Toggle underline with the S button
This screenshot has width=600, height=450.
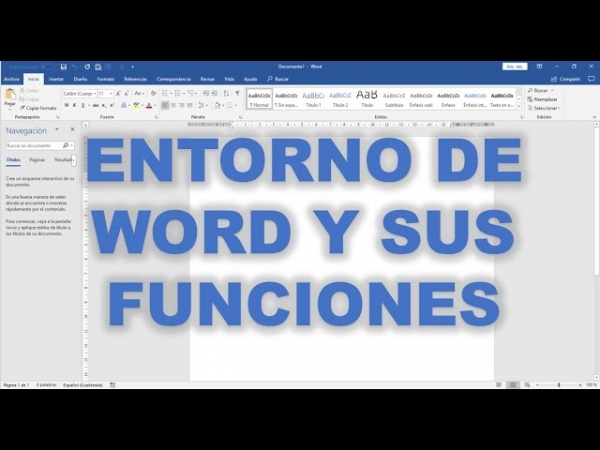[x=83, y=105]
